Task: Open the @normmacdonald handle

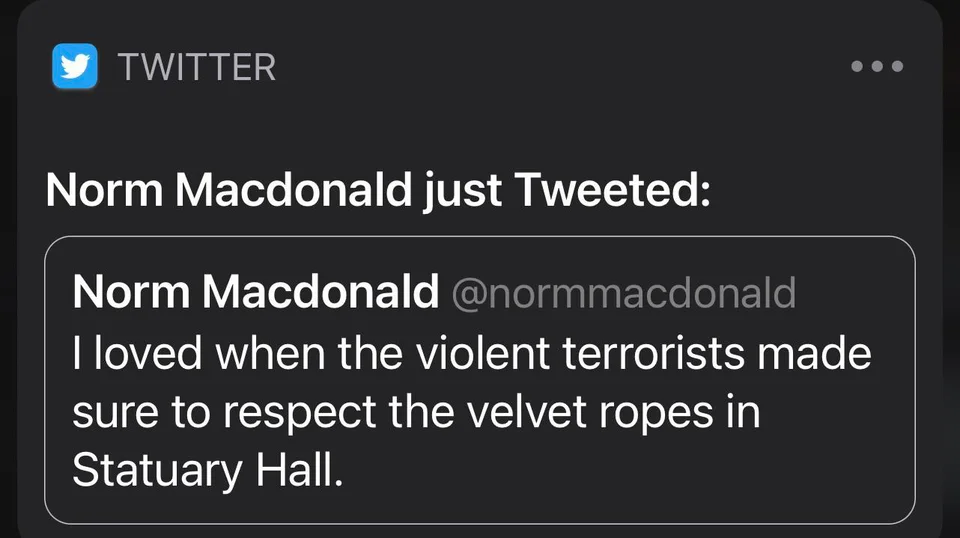Action: pyautogui.click(x=623, y=293)
